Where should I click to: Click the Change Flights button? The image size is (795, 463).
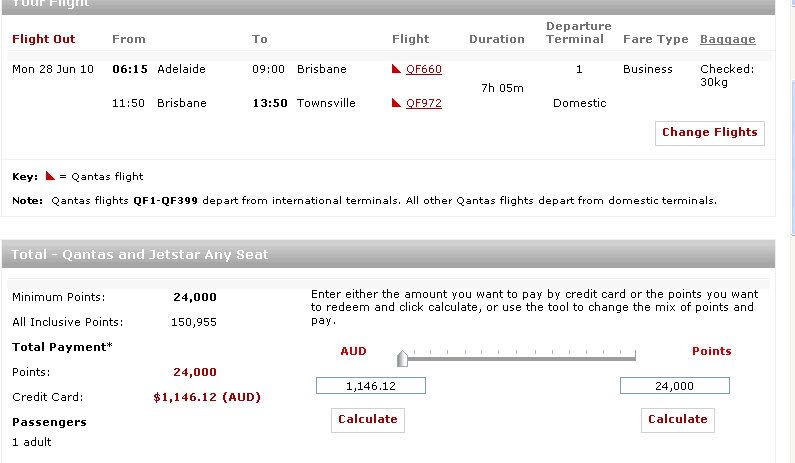pos(710,133)
